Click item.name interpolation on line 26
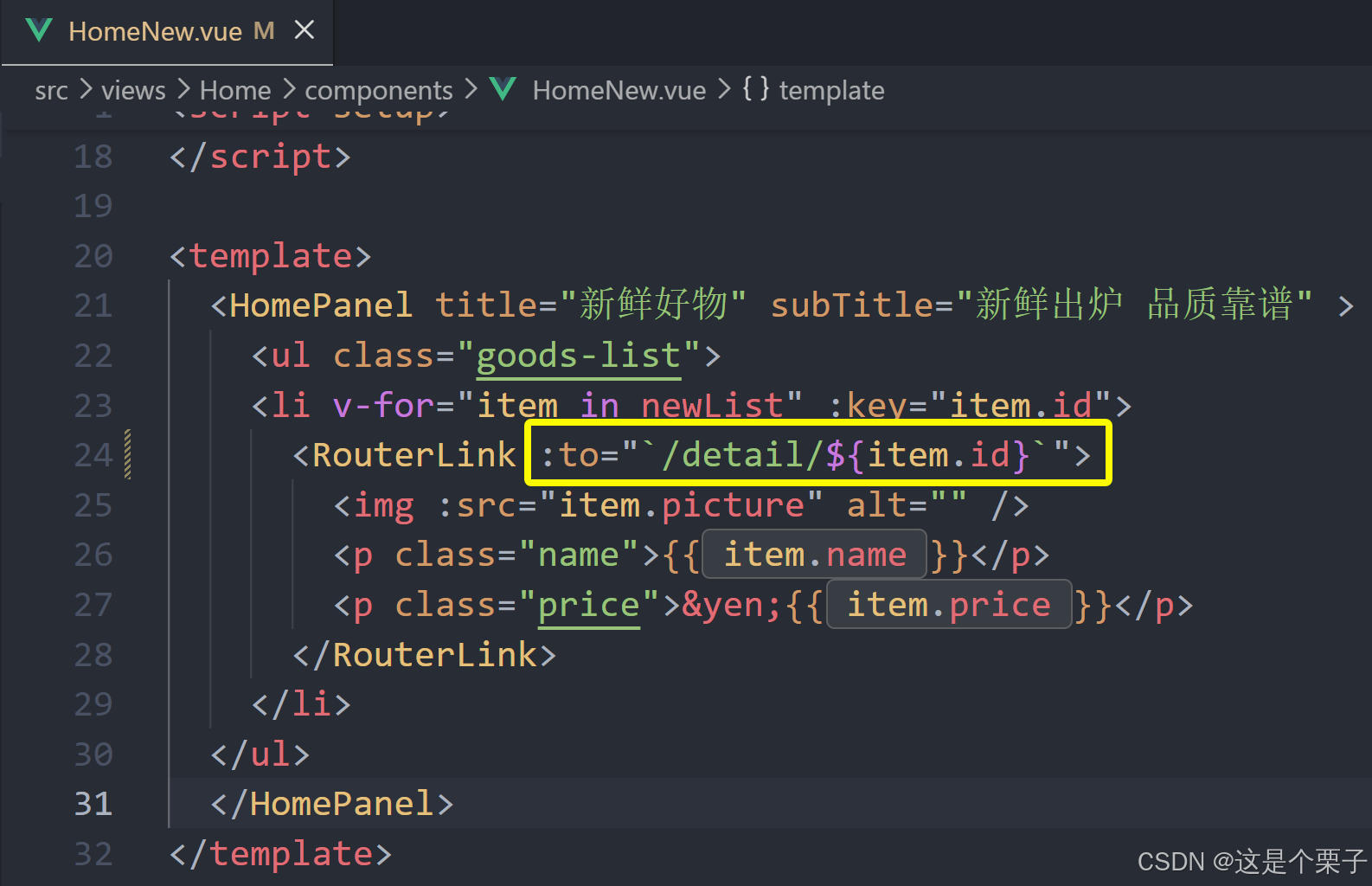The width and height of the screenshot is (1372, 886). click(x=815, y=555)
